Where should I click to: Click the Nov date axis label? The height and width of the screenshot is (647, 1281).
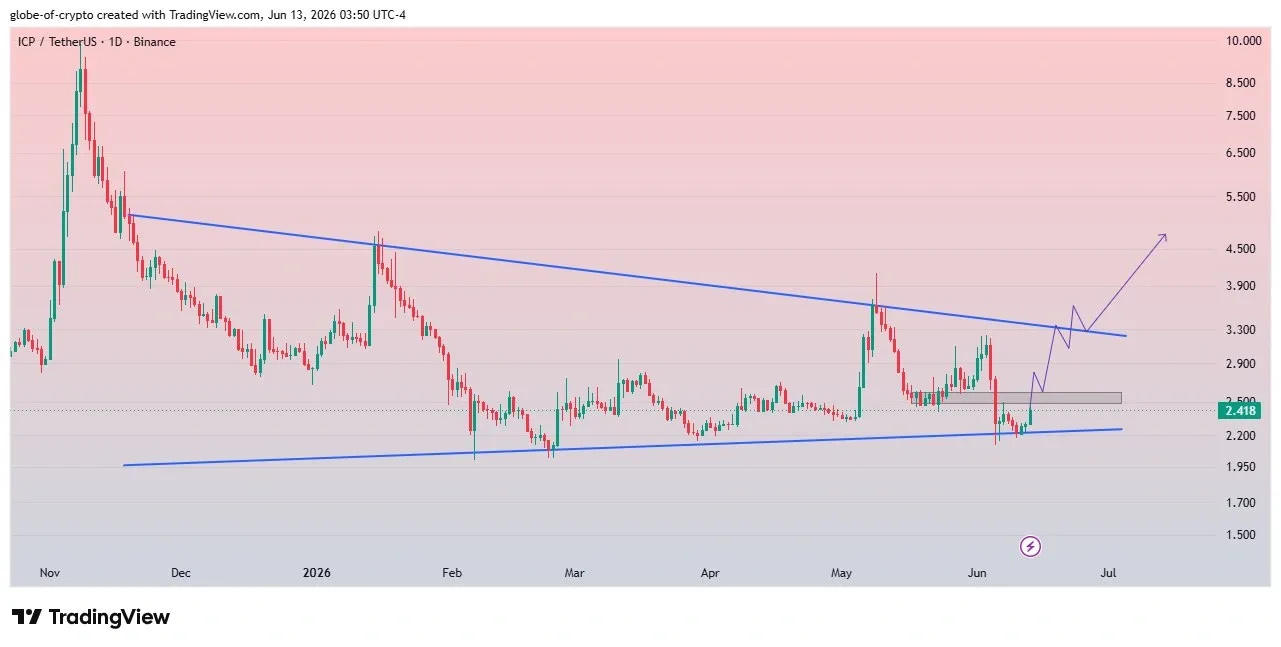[50, 573]
